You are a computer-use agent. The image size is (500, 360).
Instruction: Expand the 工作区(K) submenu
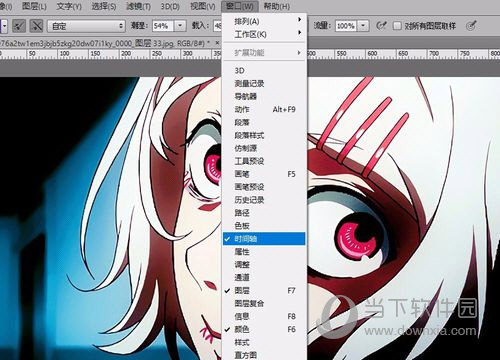264,34
